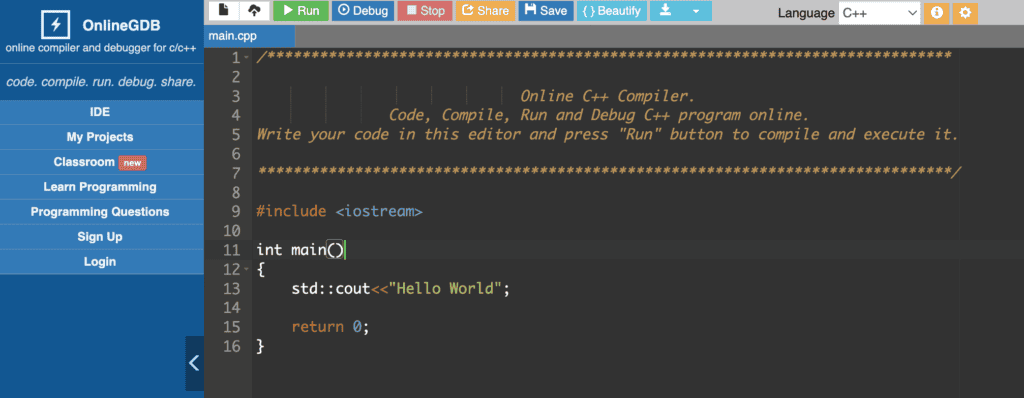Fold the main function body at line 12

246,269
